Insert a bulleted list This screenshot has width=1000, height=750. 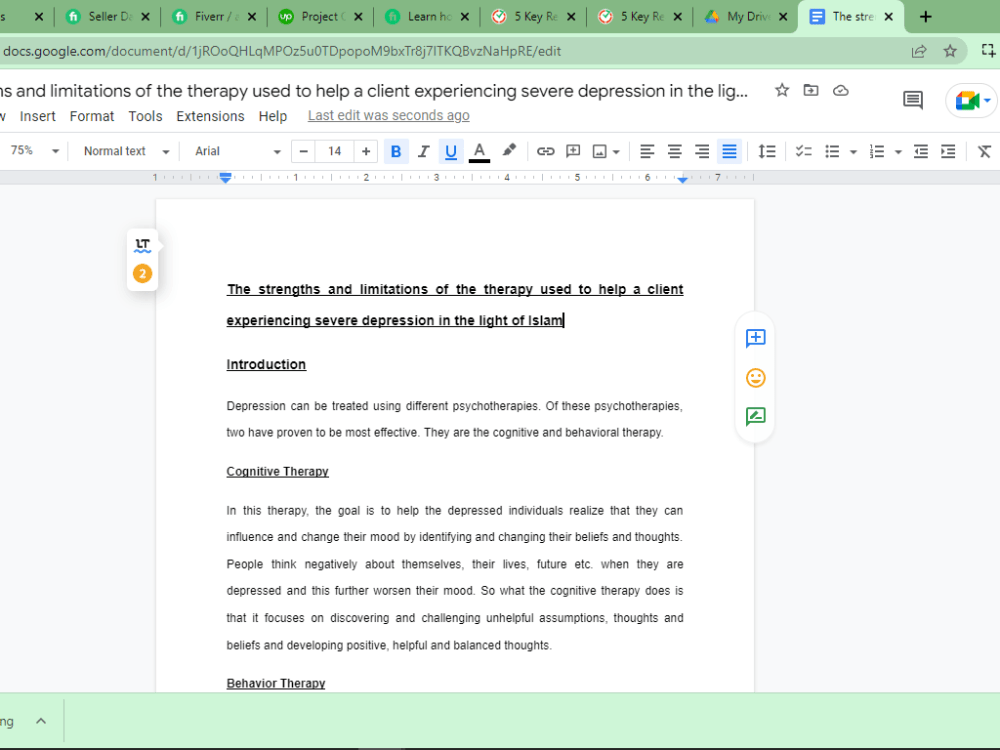point(832,151)
